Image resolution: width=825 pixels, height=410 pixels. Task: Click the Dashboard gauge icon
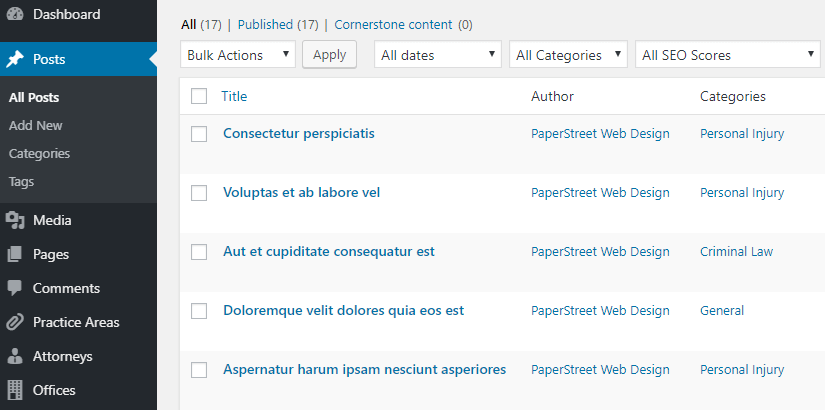[15, 14]
